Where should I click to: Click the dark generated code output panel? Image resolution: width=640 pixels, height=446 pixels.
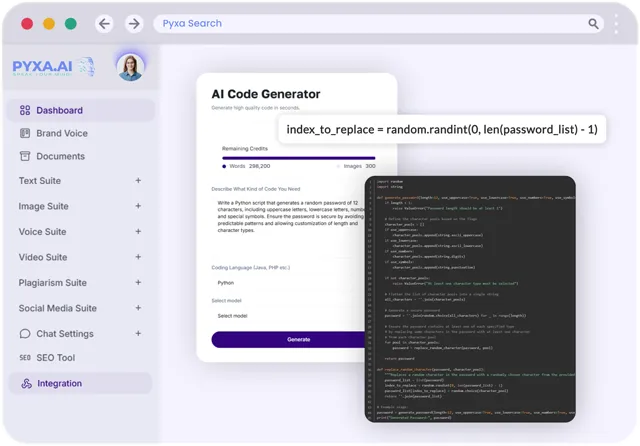pos(470,299)
